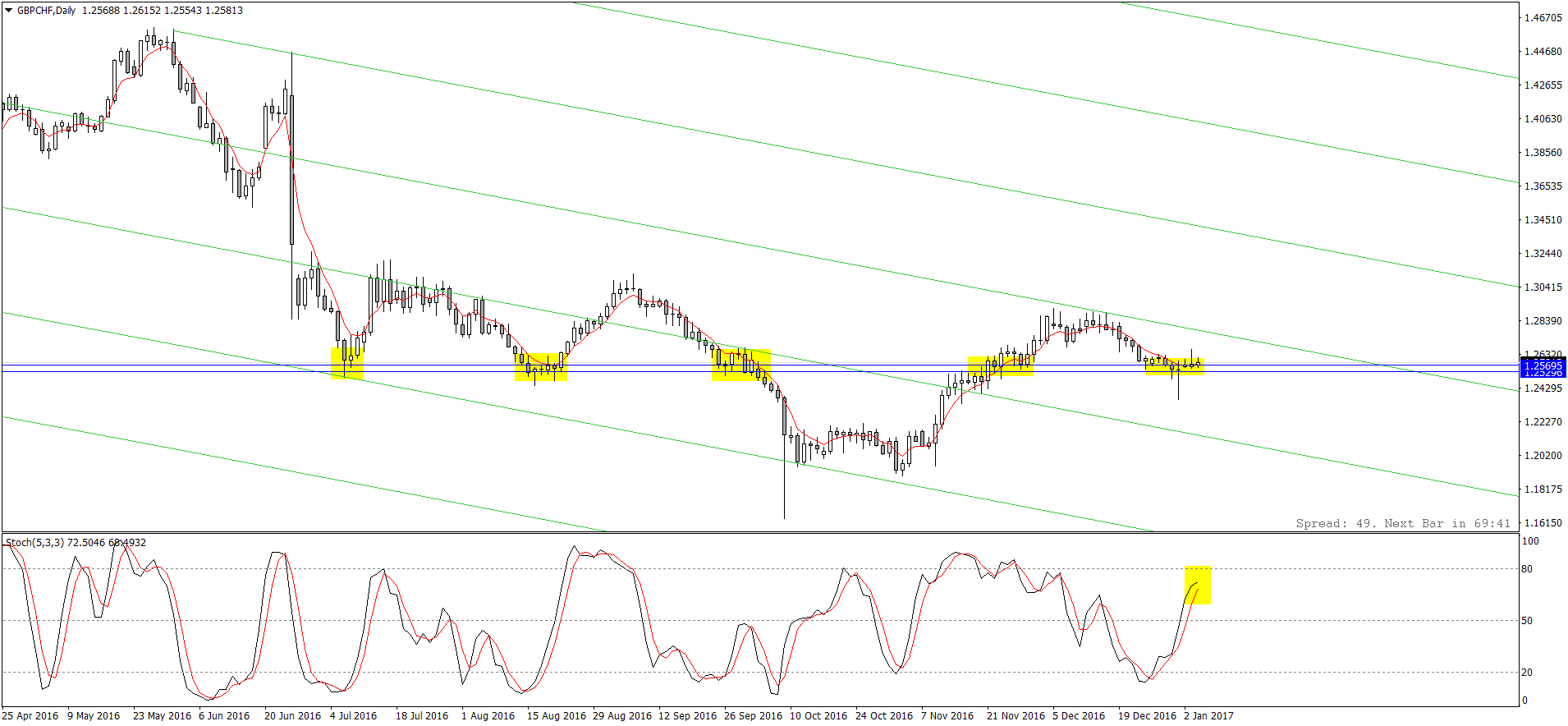Screen dimensions: 1568x726
Task: Select the 1.28390 price axis label
Action: click(x=1543, y=320)
